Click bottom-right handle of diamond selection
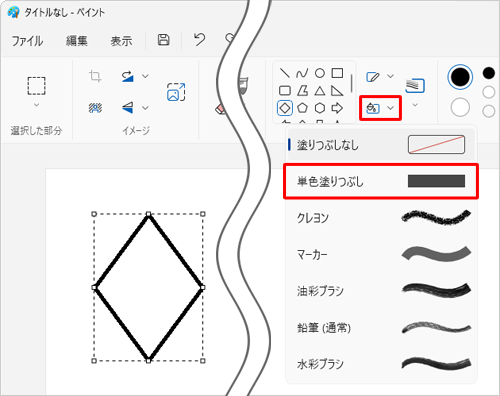This screenshot has width=500, height=396. click(x=203, y=361)
